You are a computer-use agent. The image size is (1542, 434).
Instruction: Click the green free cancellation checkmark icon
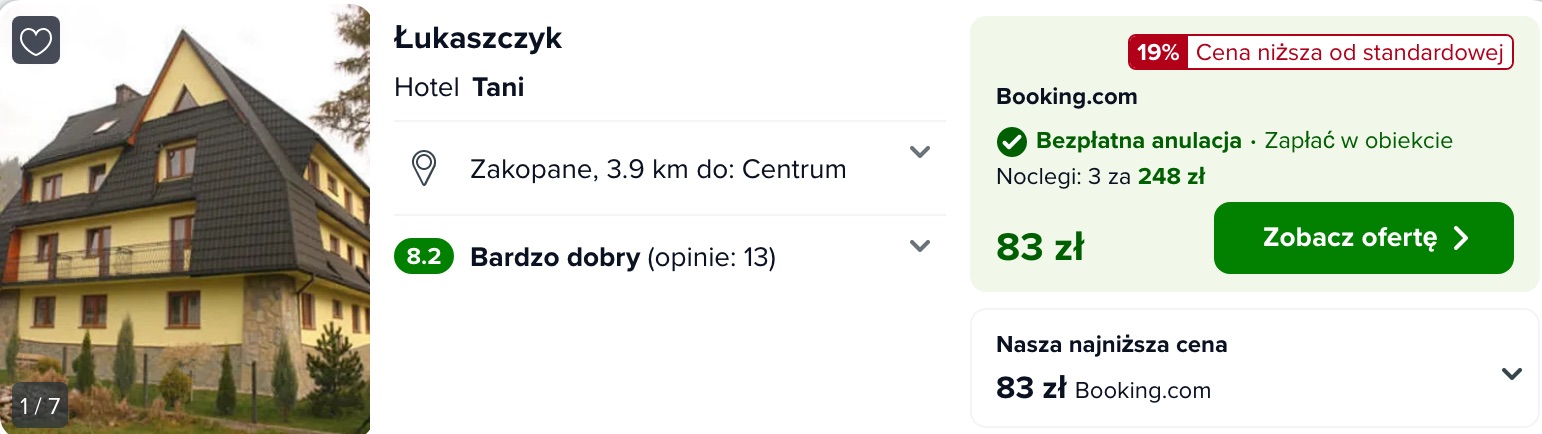pyautogui.click(x=1012, y=142)
